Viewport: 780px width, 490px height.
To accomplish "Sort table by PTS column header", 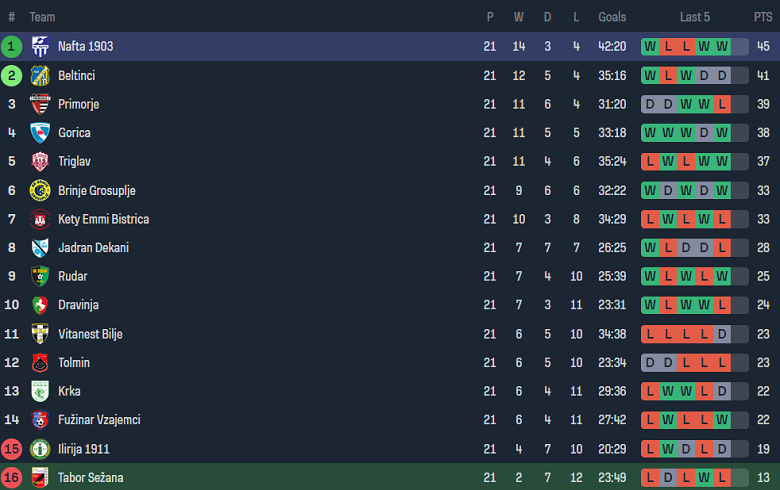I will click(x=763, y=17).
